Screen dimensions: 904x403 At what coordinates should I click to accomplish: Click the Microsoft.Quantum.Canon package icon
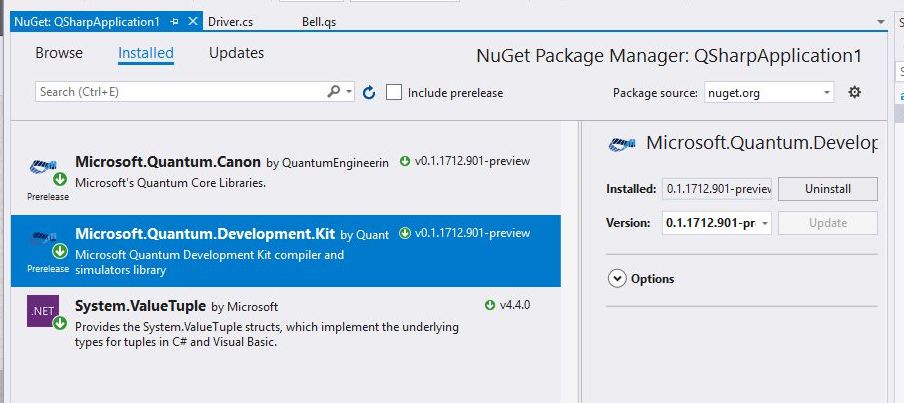pyautogui.click(x=43, y=167)
